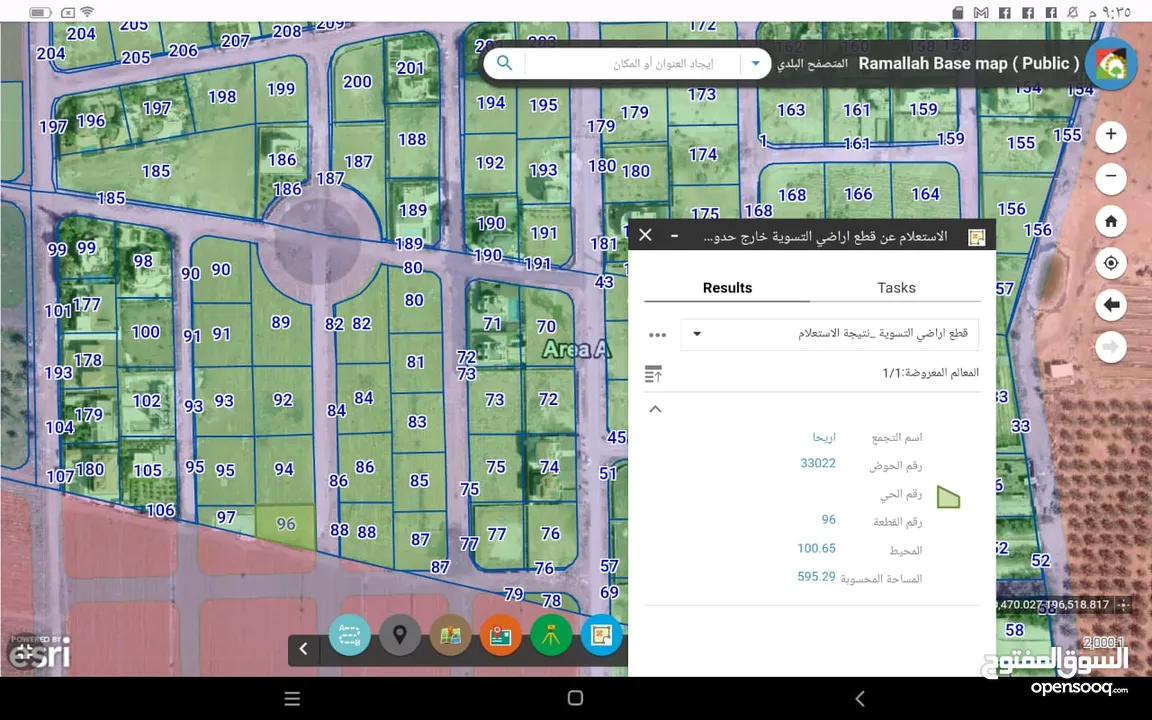Click the home extent button

point(1111,221)
